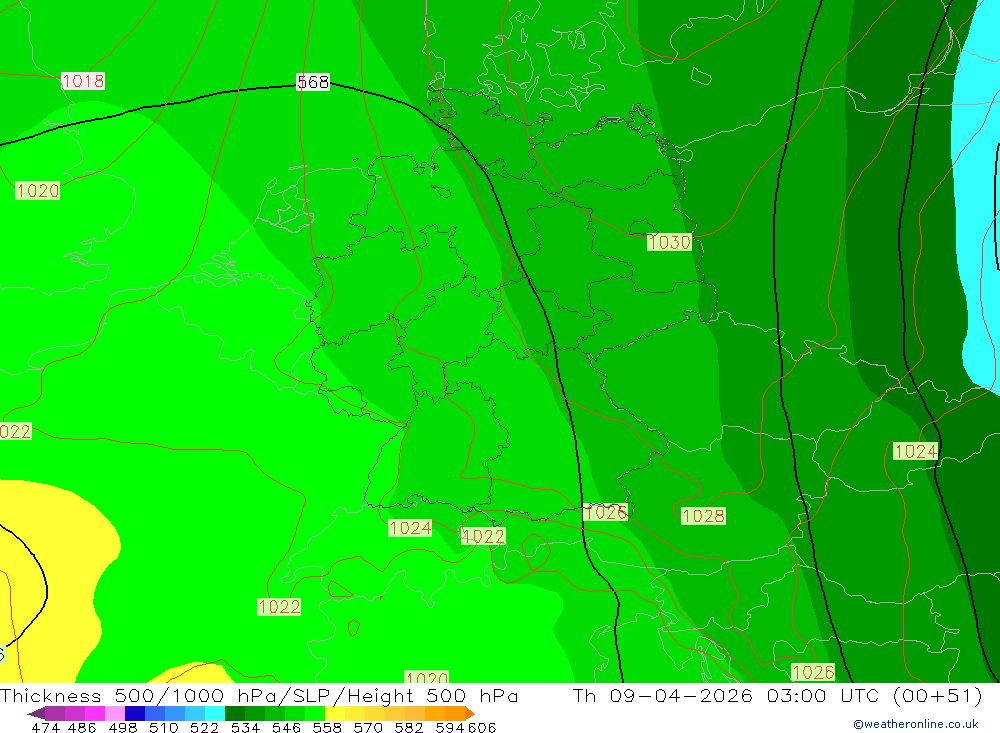Click the 568 height contour label
Image resolution: width=1000 pixels, height=733 pixels.
coord(313,82)
